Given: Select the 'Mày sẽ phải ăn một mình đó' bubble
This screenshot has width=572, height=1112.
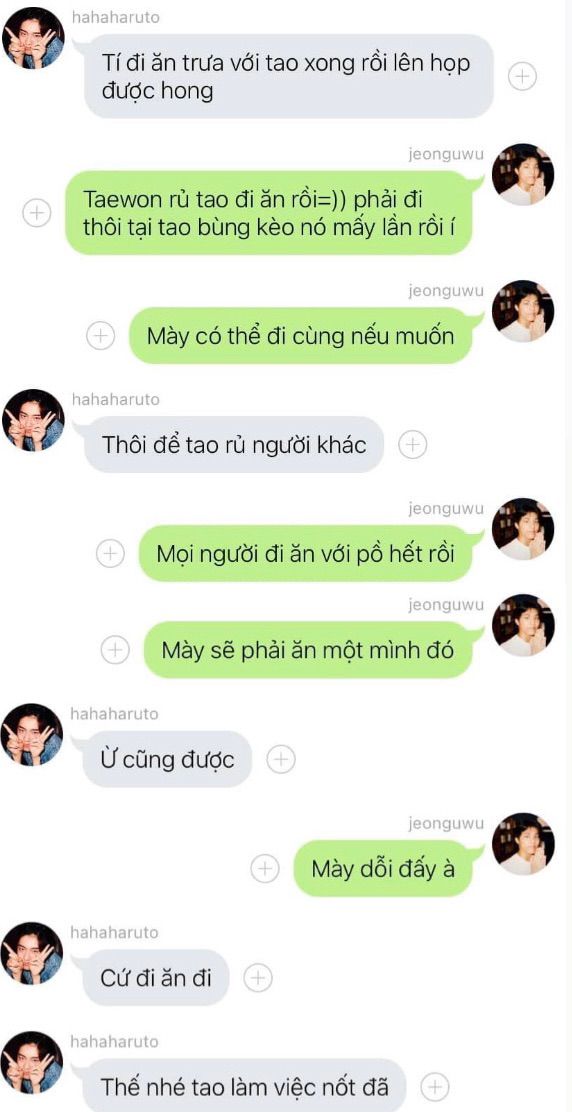Looking at the screenshot, I should point(308,650).
